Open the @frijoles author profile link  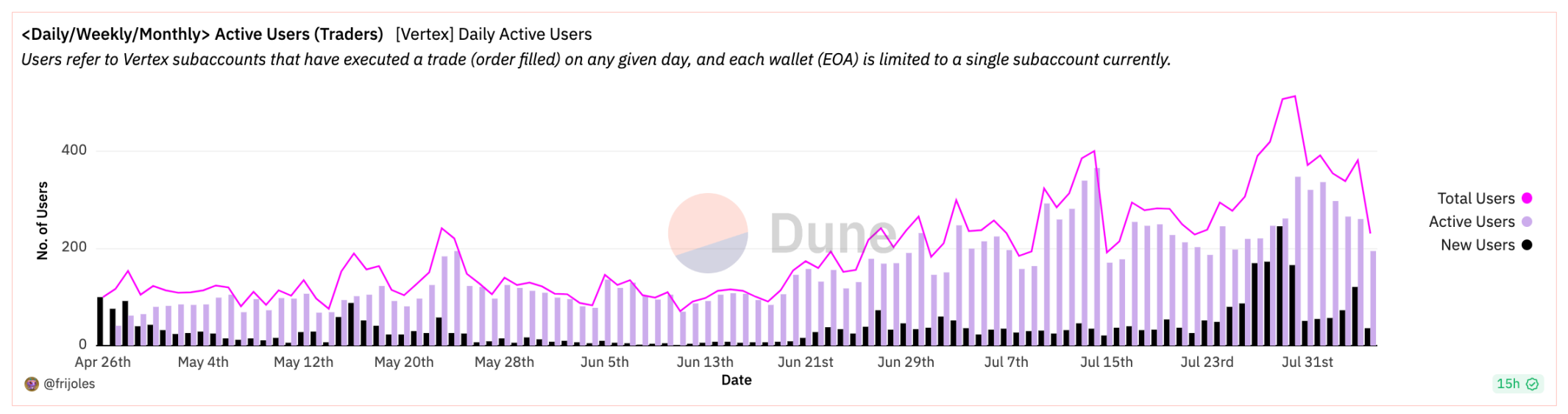(x=69, y=384)
